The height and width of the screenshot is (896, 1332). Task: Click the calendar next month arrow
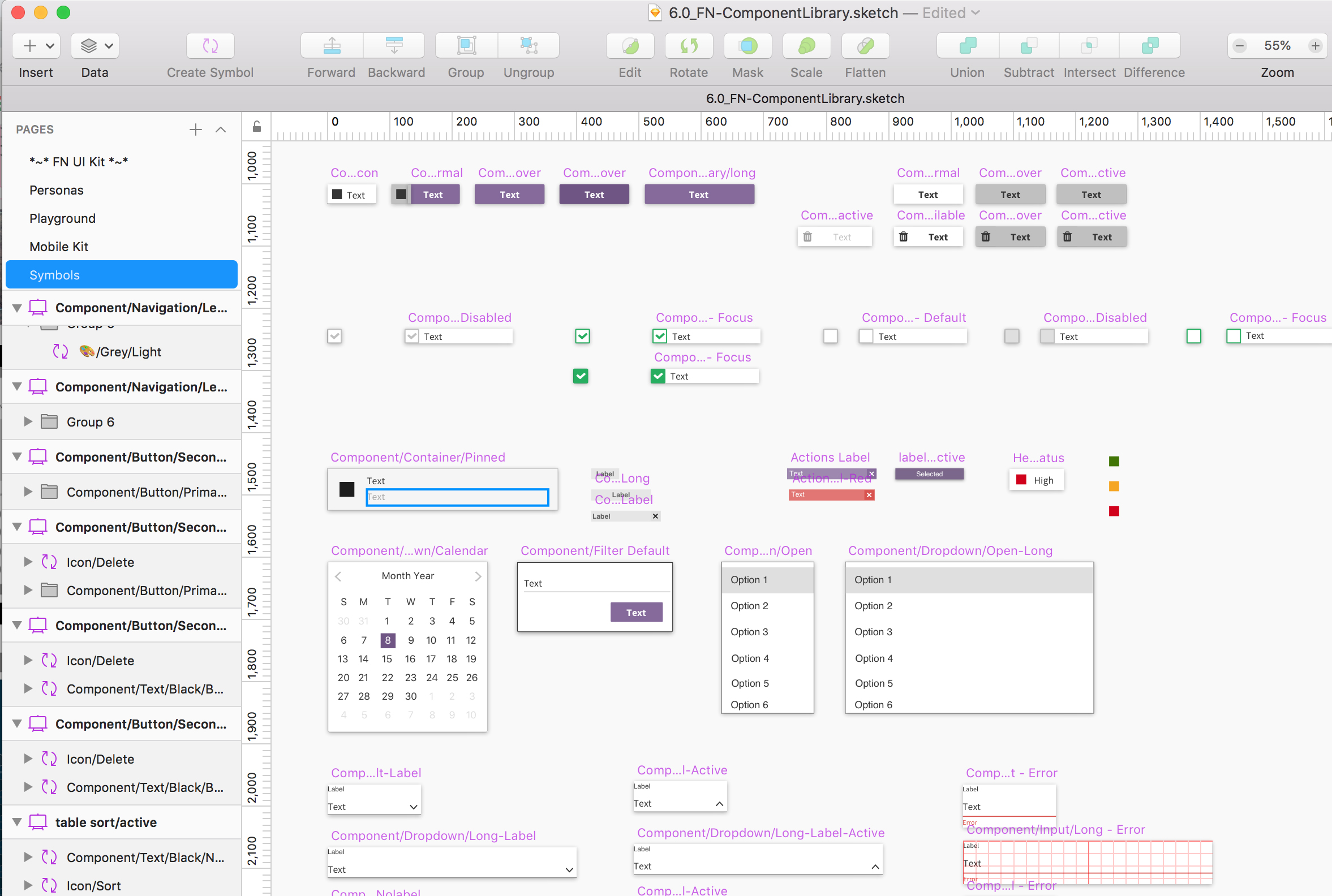point(478,576)
